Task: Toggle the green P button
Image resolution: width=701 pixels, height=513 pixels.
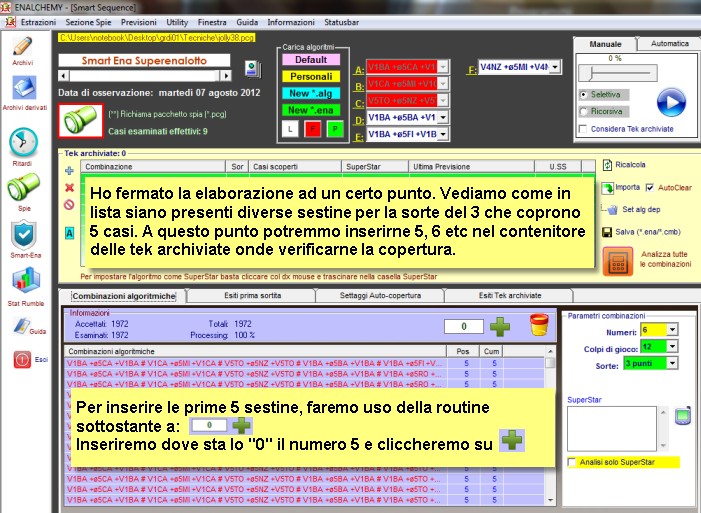Action: [335, 129]
